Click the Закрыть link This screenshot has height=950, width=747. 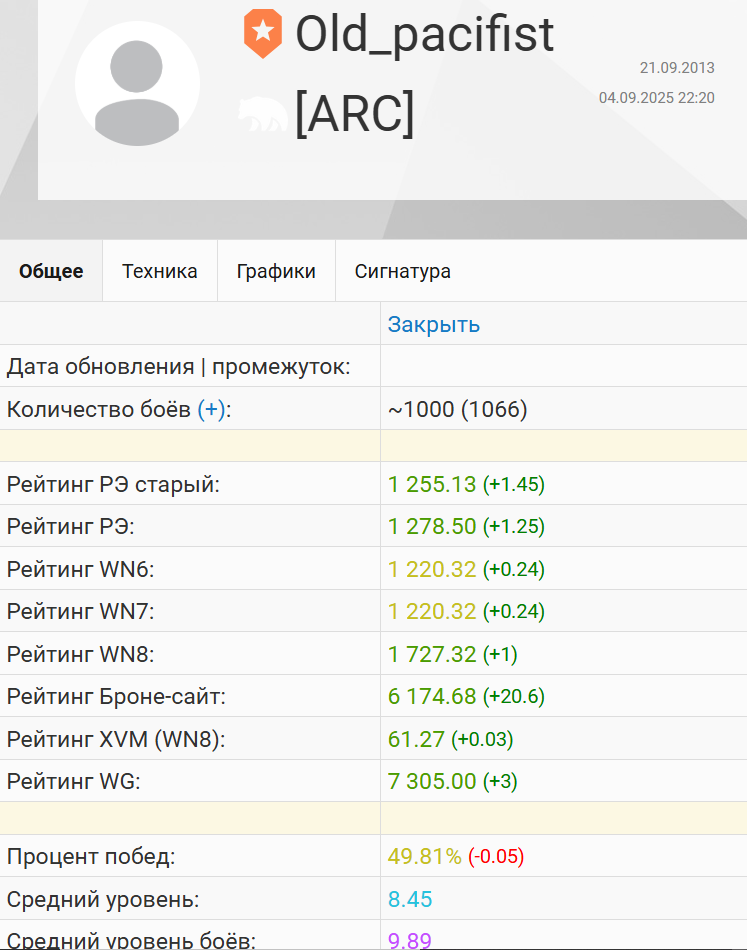pyautogui.click(x=434, y=324)
